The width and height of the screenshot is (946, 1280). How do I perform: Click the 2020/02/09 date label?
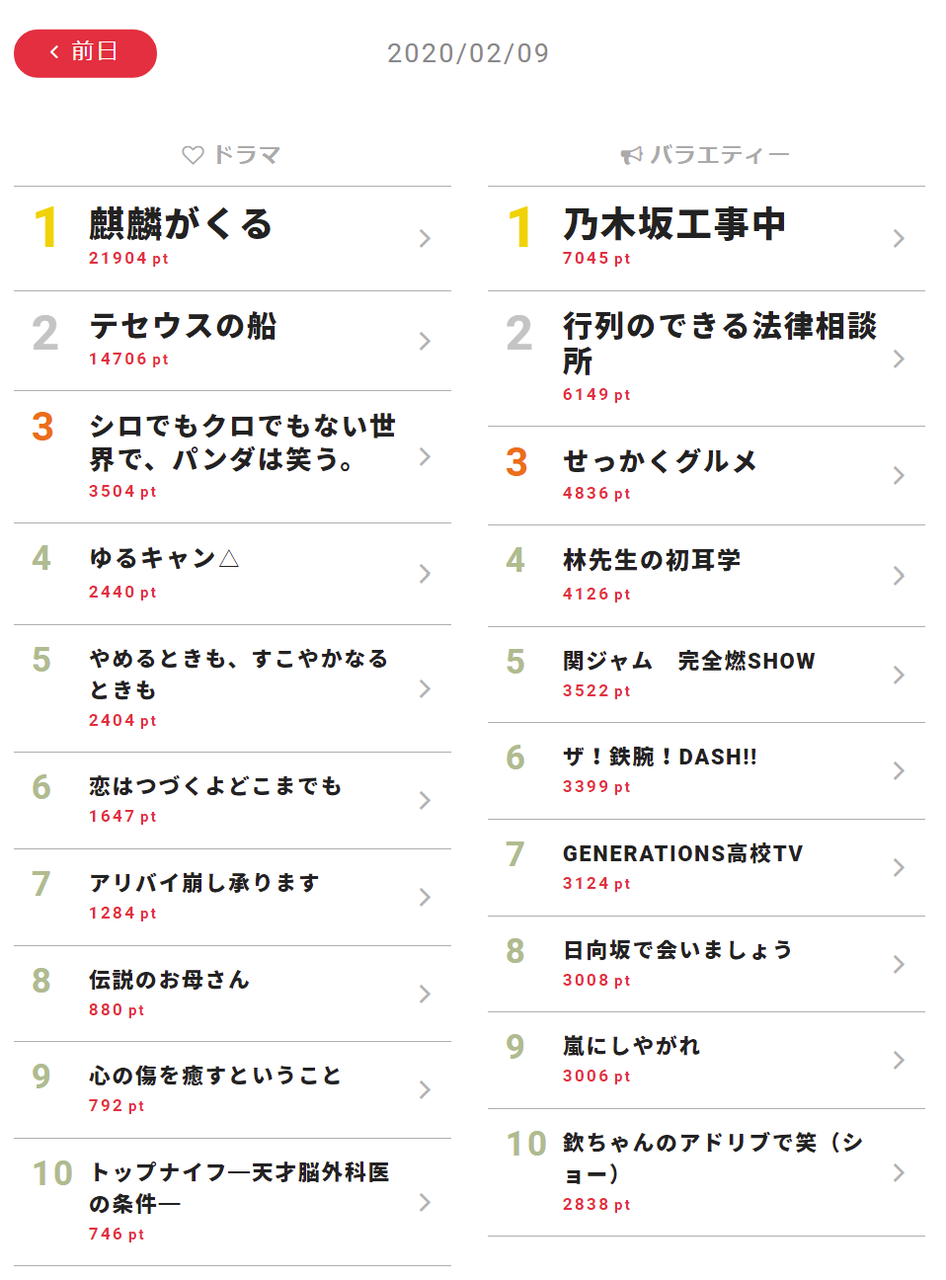coord(468,53)
